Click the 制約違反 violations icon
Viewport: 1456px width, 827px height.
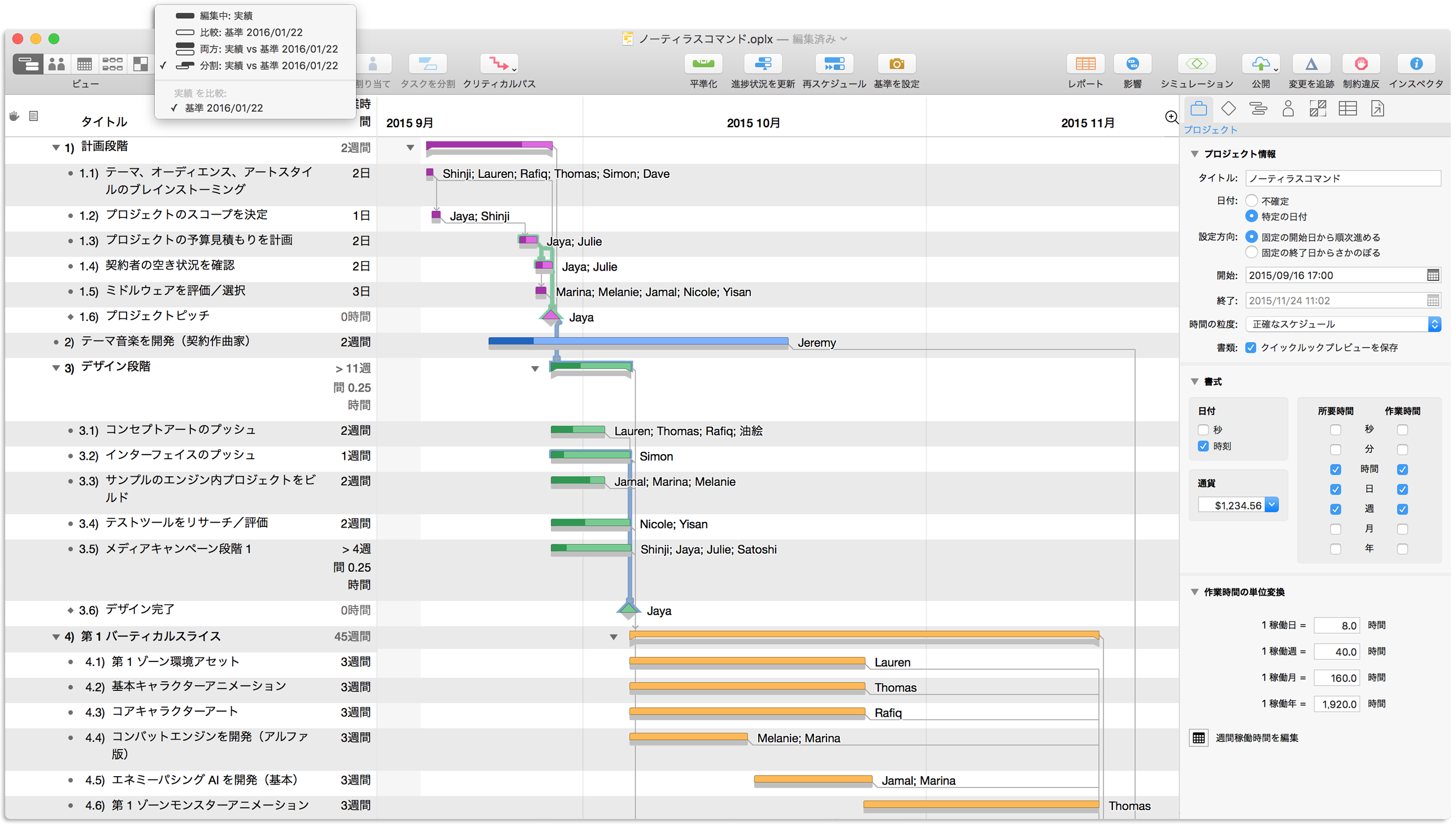(1361, 64)
